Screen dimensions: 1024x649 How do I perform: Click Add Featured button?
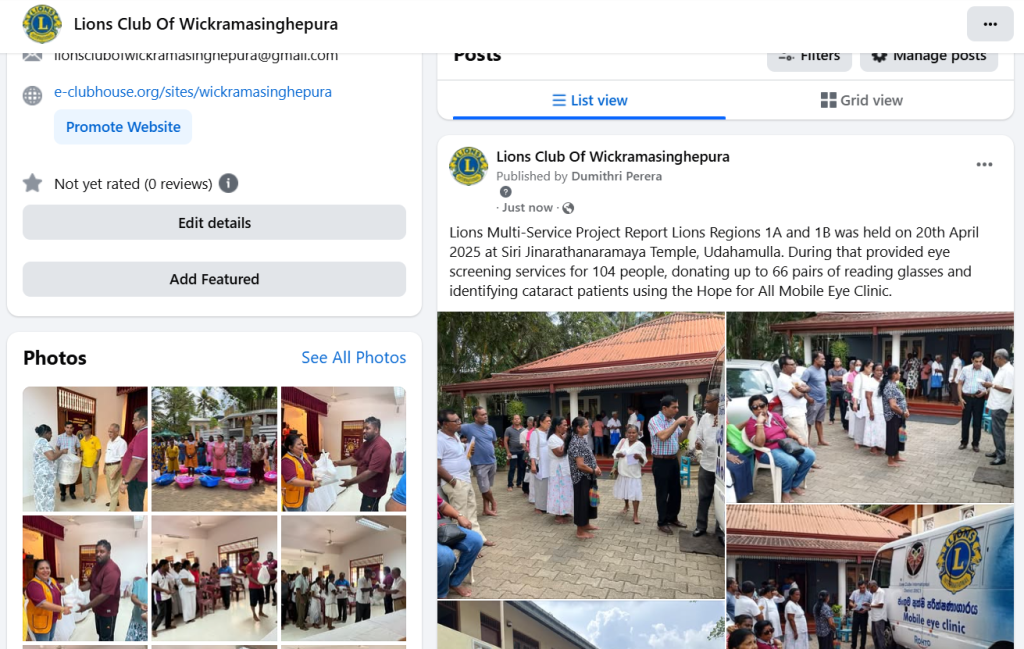coord(214,279)
